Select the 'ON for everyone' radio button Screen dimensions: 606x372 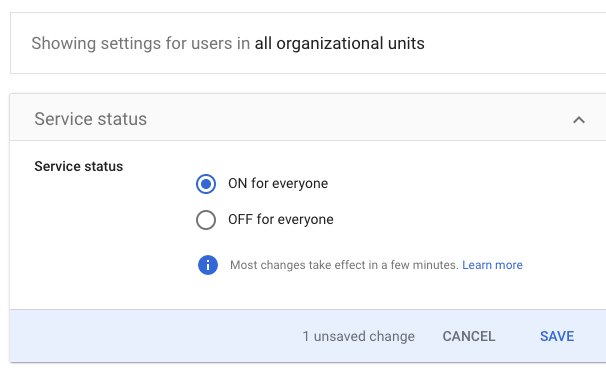click(x=206, y=184)
